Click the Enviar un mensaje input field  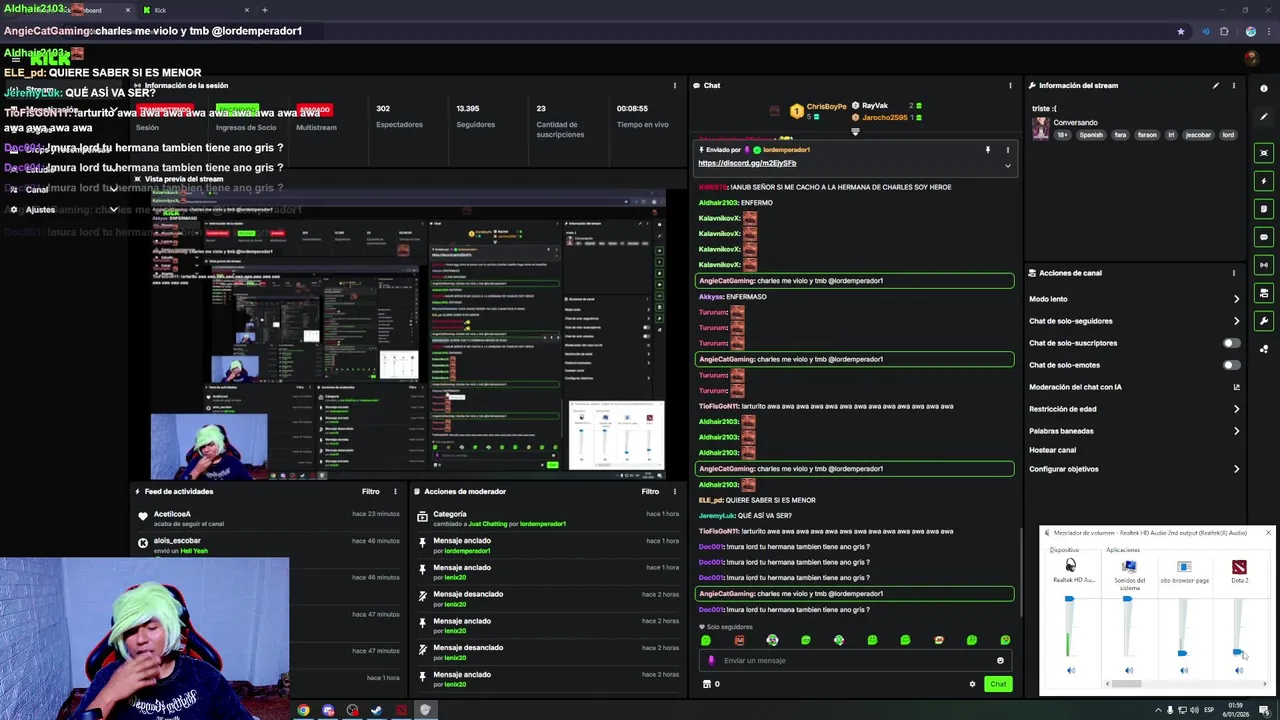pos(855,661)
